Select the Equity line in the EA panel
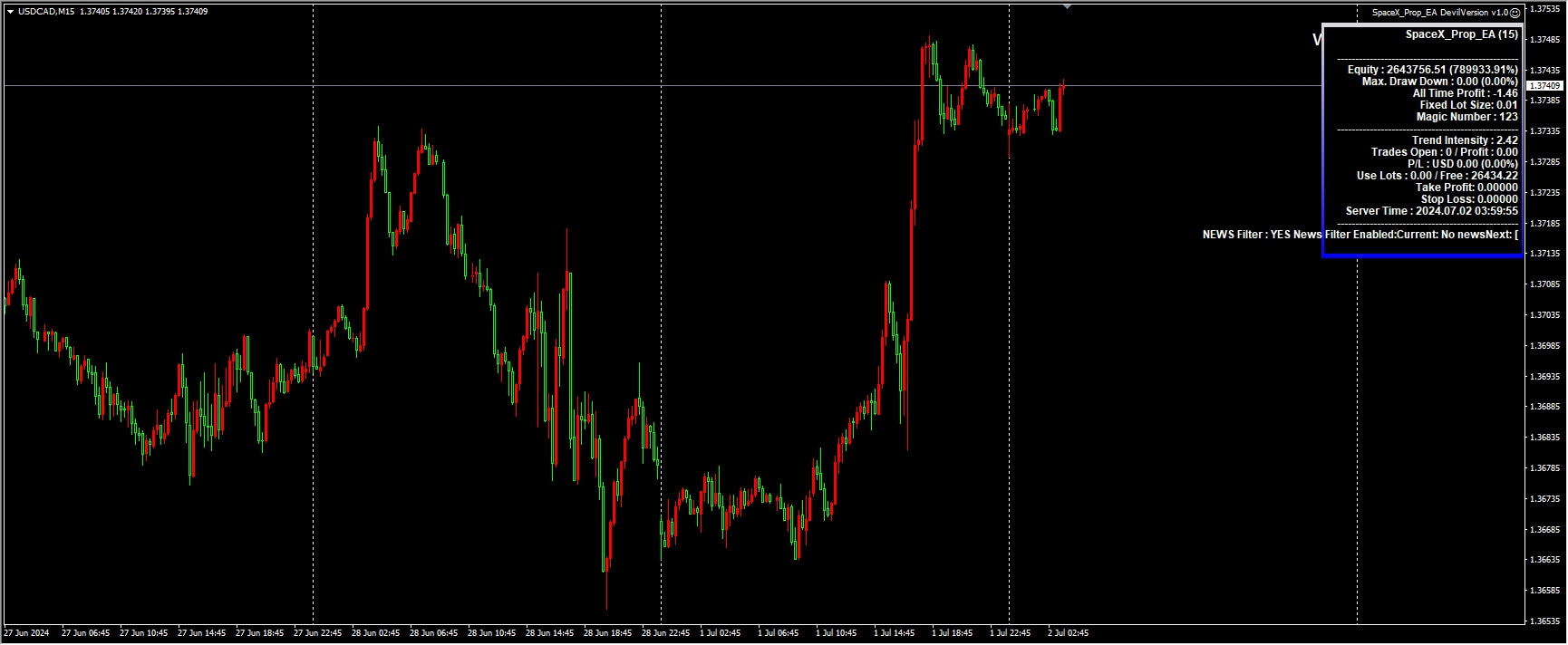This screenshot has width=1568, height=645. click(x=1432, y=70)
